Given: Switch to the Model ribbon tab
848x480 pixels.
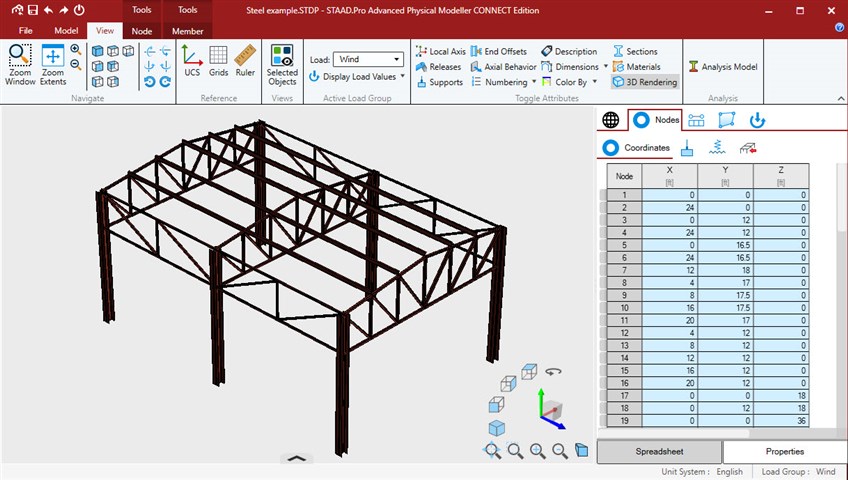Looking at the screenshot, I should tap(66, 31).
